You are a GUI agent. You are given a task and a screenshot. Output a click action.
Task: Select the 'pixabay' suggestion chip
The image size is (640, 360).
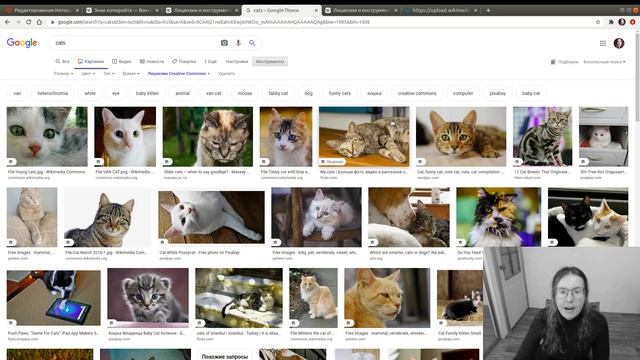point(498,93)
